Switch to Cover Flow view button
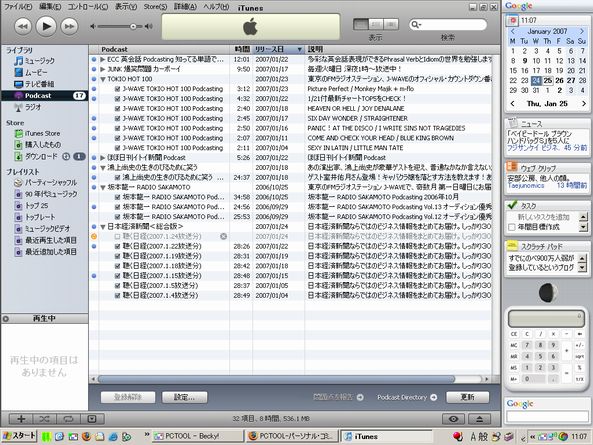 tap(391, 25)
